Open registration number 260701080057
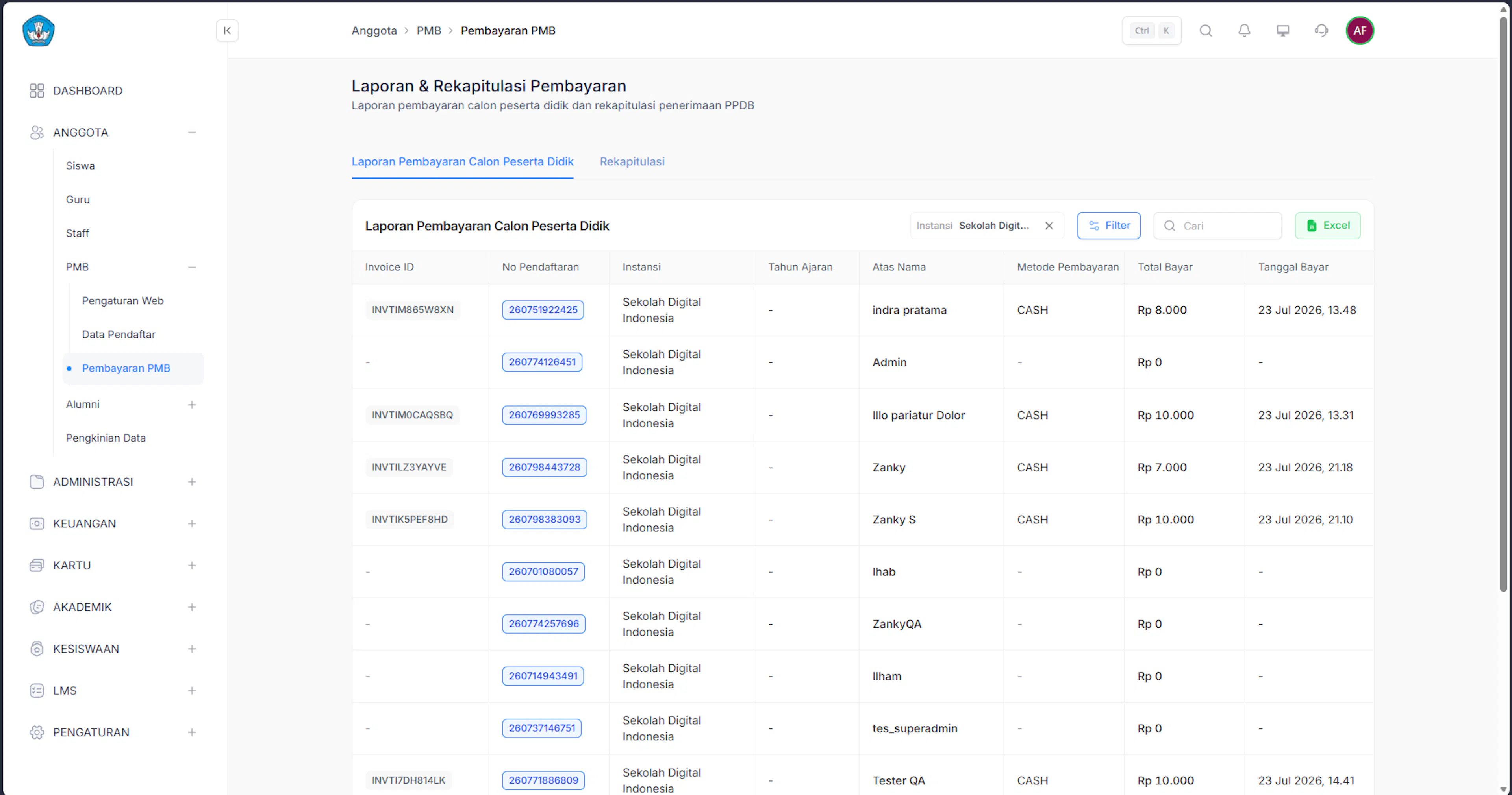The width and height of the screenshot is (1512, 795). (x=543, y=571)
